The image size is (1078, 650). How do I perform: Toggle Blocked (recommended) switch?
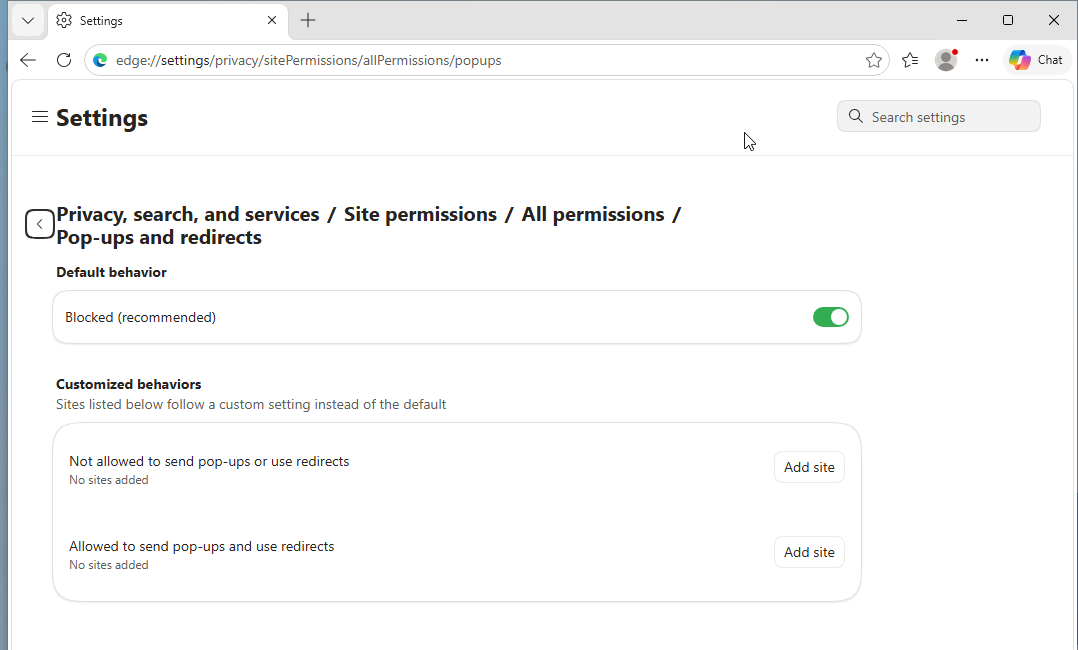coord(830,317)
